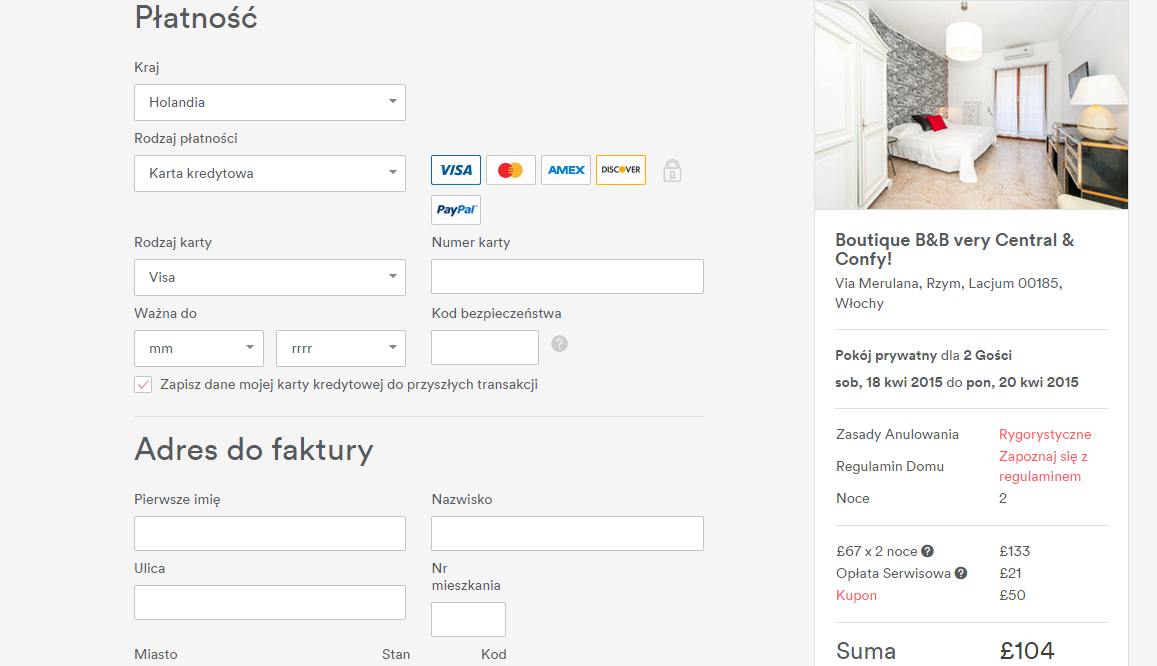
Task: Click the Nr mieszkania input field
Action: 469,620
